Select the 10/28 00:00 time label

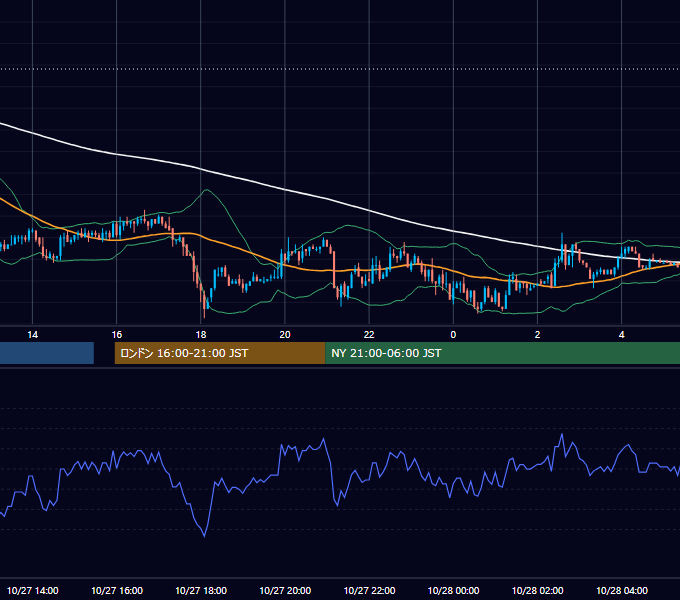coord(453,590)
